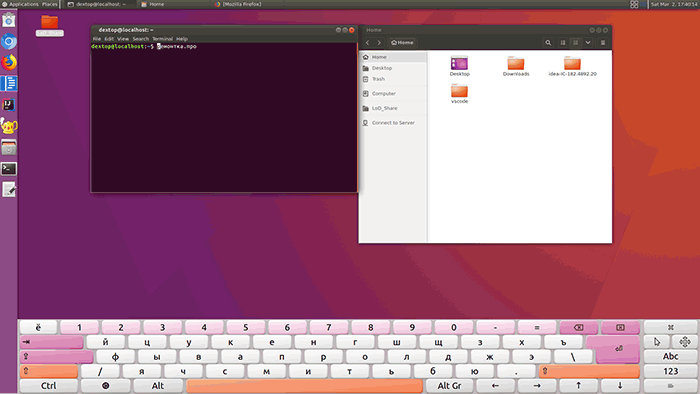Open the terminal's Edit menu
700x394 pixels.
(x=109, y=39)
